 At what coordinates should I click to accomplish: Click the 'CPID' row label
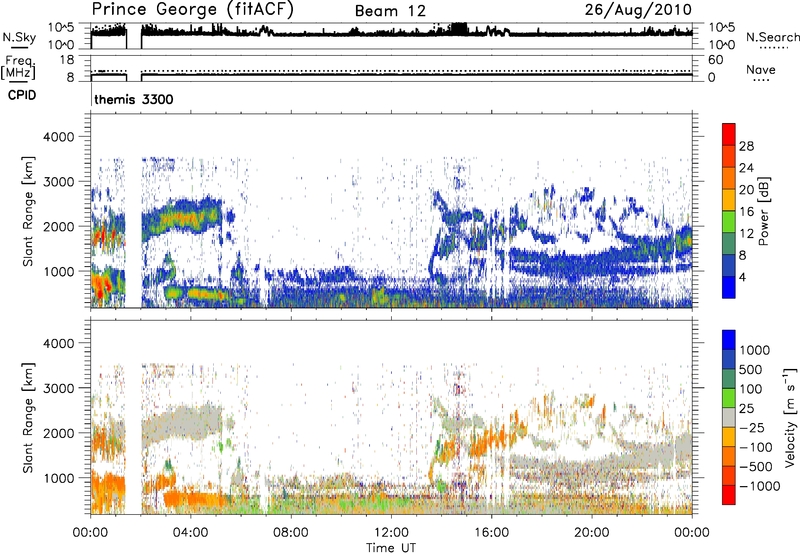point(22,95)
